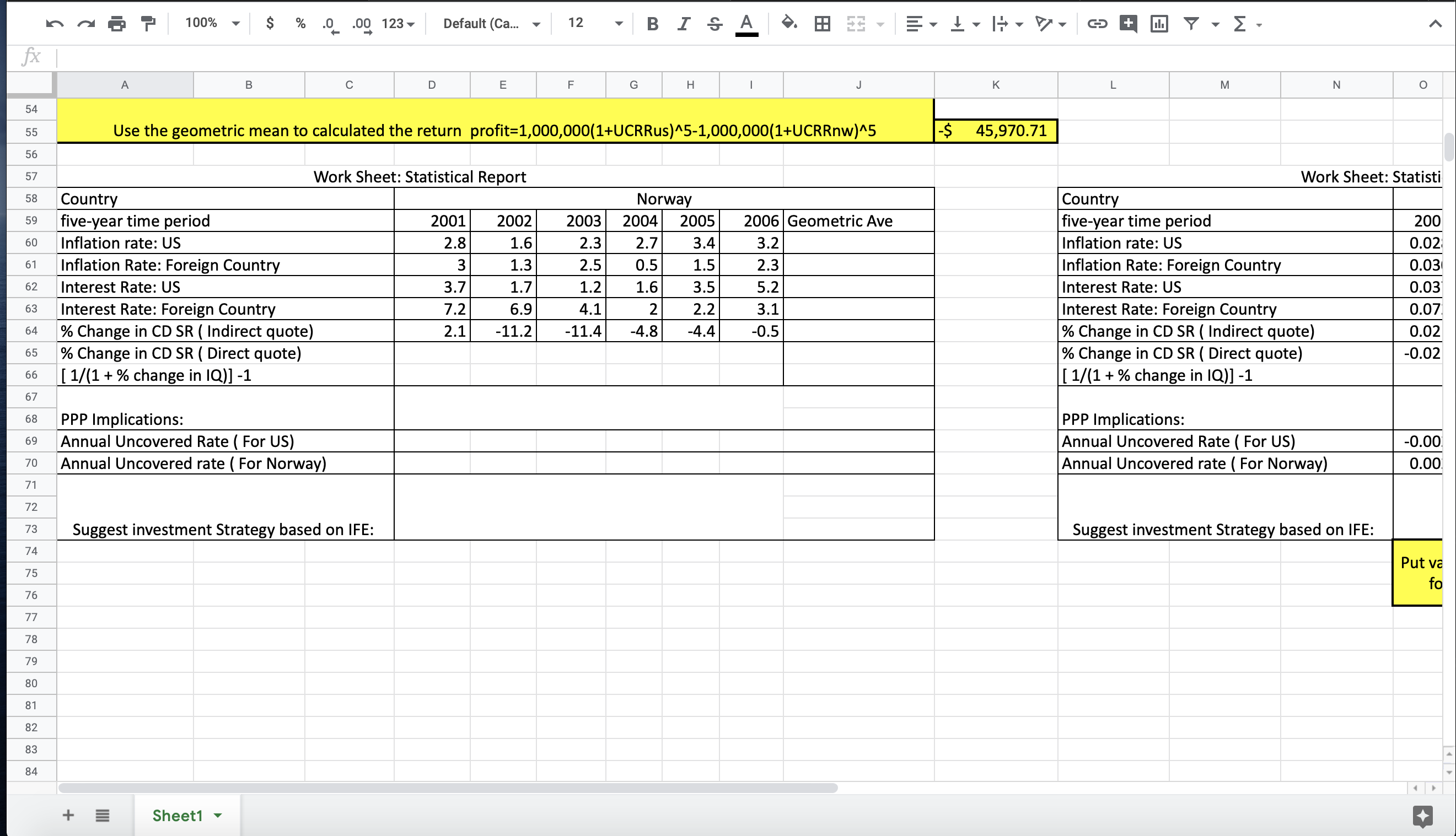
Task: Click the add comment icon
Action: [1128, 24]
